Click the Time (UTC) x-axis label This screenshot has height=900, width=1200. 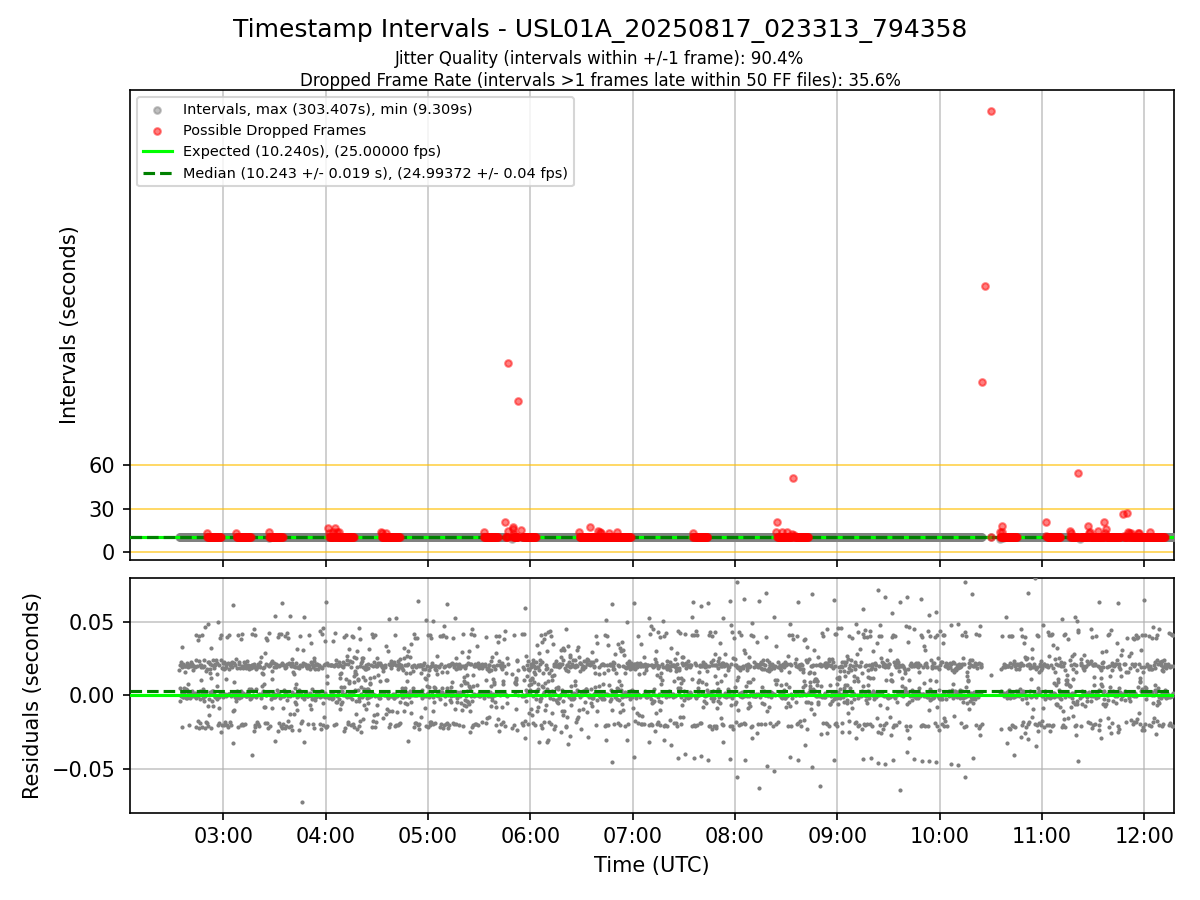coord(651,865)
